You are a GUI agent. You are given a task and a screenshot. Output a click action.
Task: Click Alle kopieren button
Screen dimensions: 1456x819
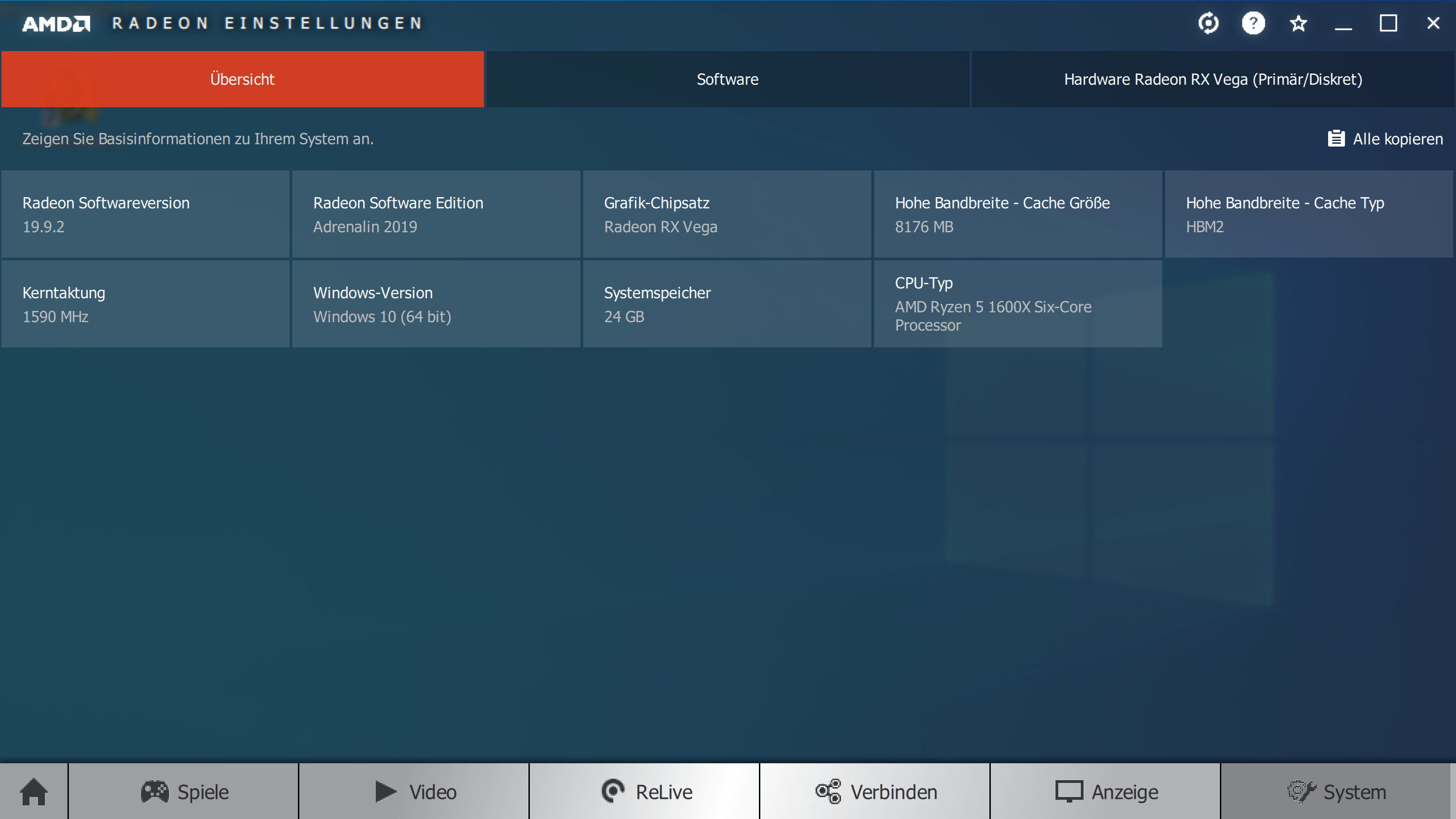(x=1385, y=139)
